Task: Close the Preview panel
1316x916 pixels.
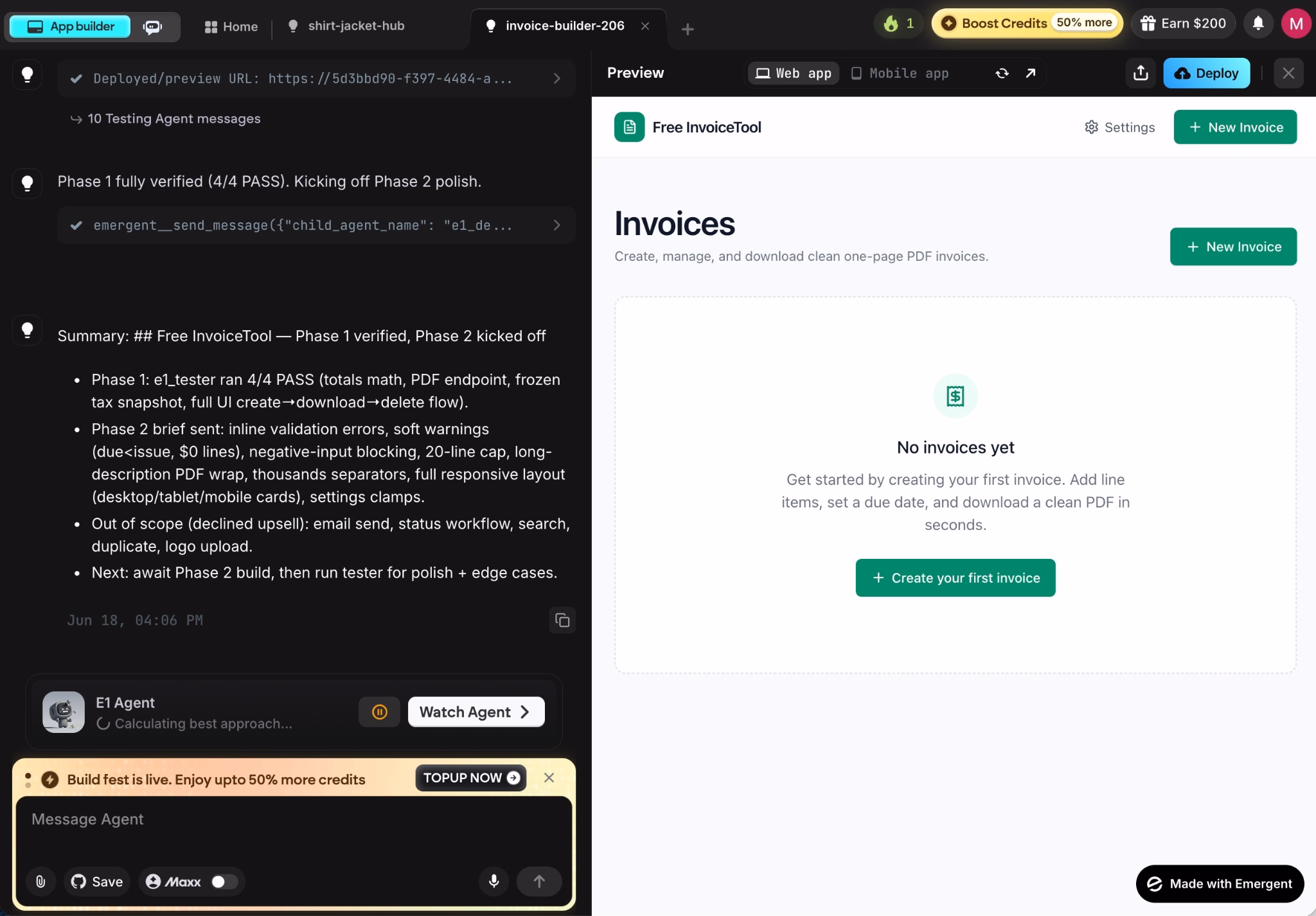Action: (x=1288, y=73)
